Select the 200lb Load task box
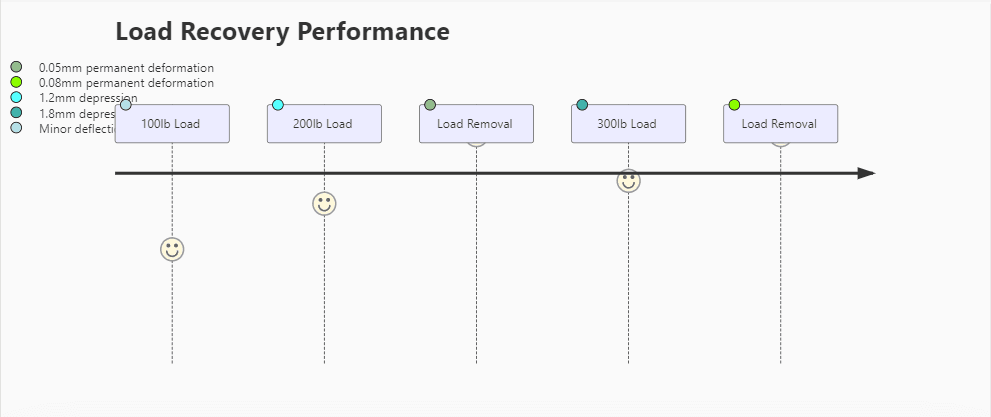 324,124
